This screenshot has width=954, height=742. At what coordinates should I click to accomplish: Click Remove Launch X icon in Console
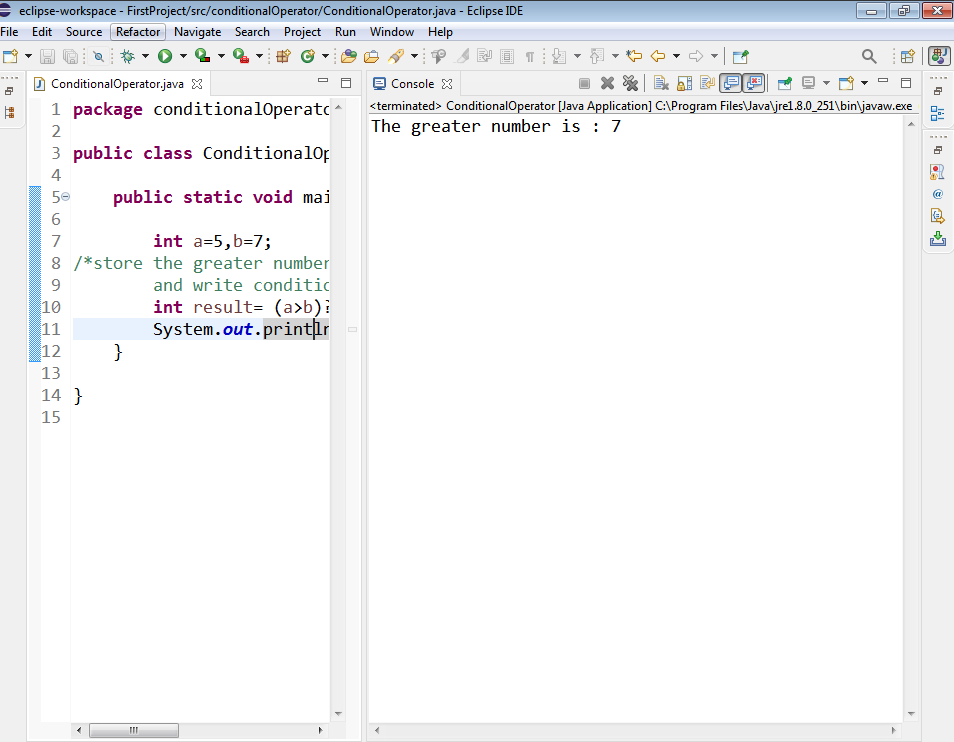click(607, 83)
